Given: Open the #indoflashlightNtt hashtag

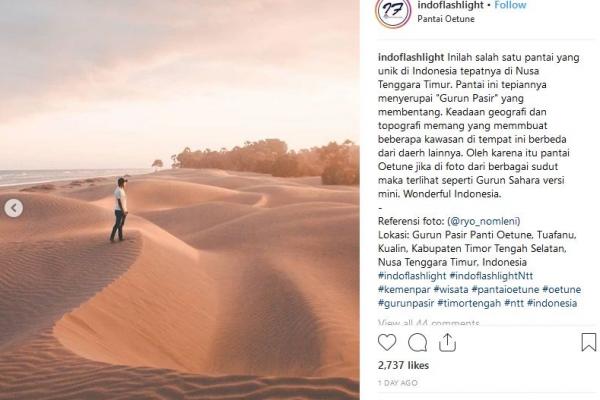Looking at the screenshot, I should [491, 276].
